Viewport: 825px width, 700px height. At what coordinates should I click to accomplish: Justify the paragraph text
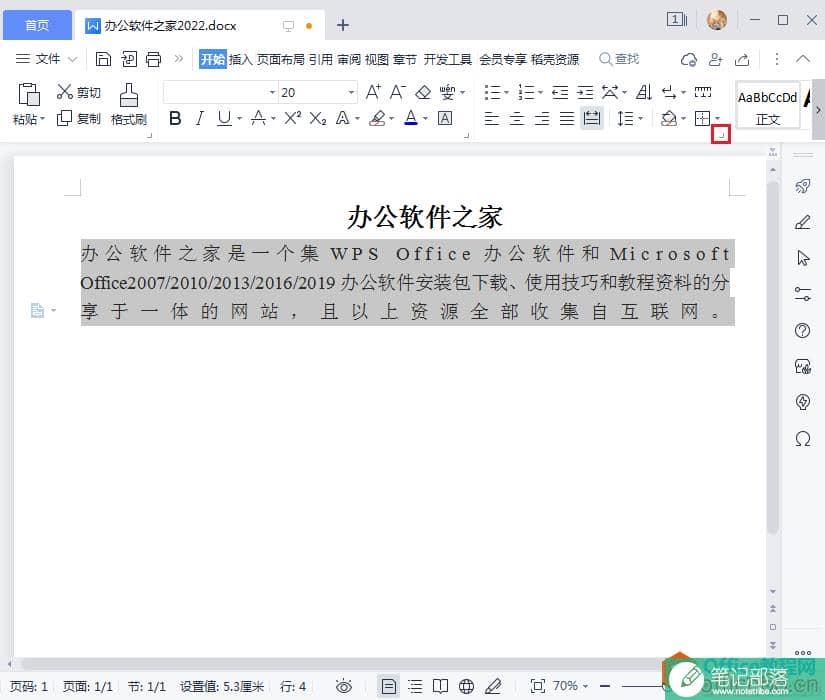point(567,118)
